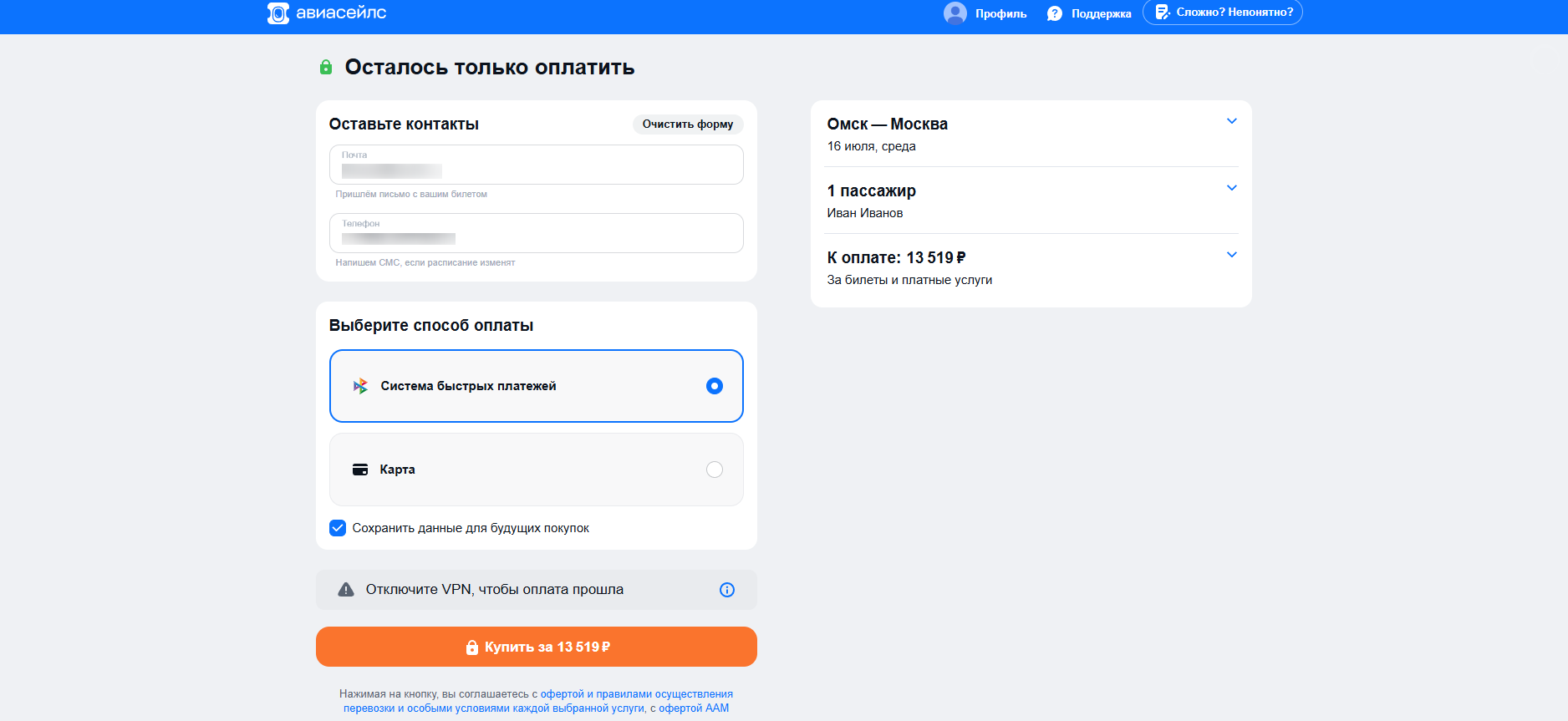Expand the К оплате price breakdown
Viewport: 1568px width, 721px height.
pyautogui.click(x=1231, y=255)
